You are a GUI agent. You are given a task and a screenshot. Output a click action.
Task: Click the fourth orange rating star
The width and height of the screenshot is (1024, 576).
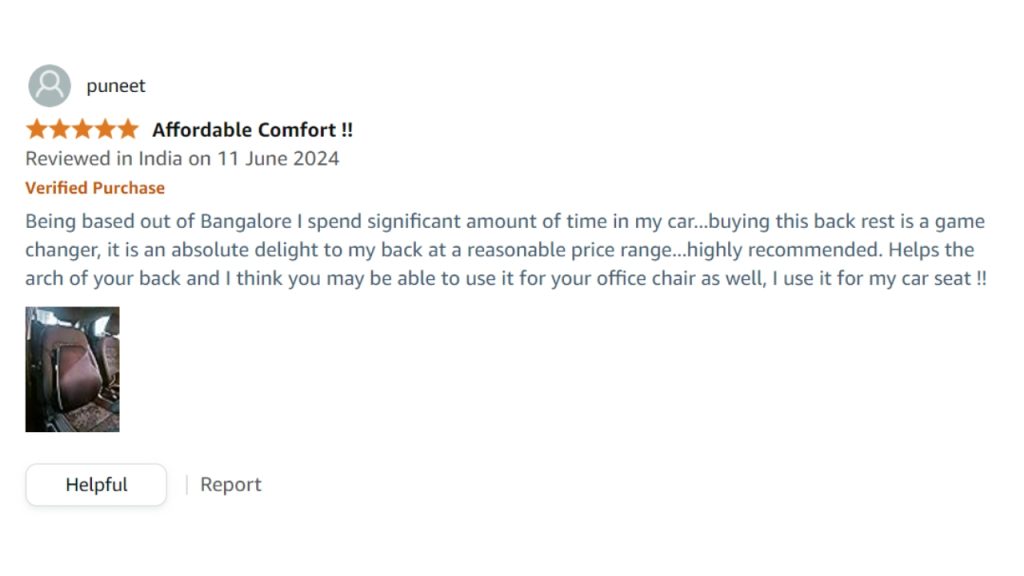tap(104, 129)
